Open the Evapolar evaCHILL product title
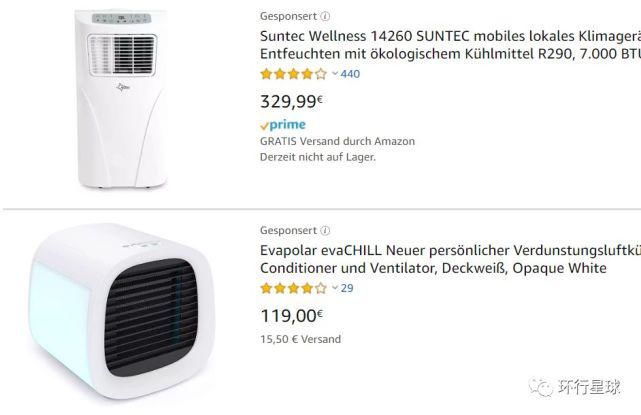The image size is (641, 415). [450, 259]
